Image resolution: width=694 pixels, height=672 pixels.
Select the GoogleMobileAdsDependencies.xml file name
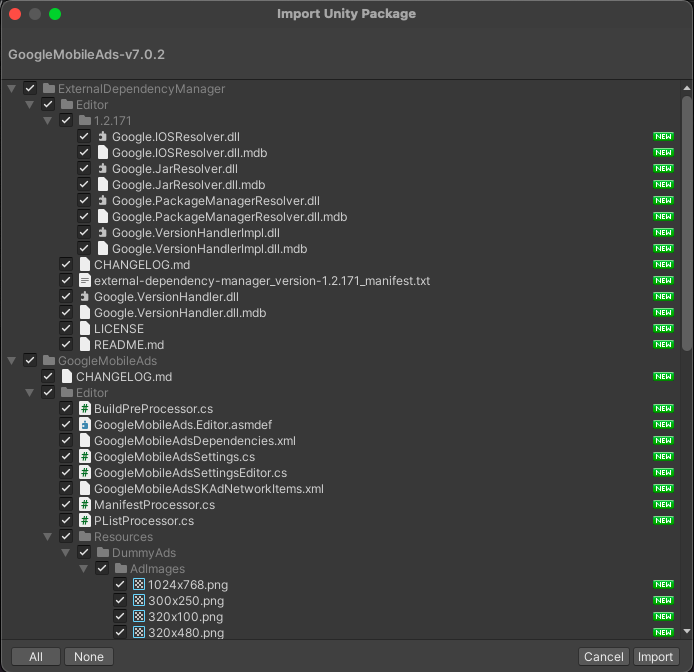[195, 441]
